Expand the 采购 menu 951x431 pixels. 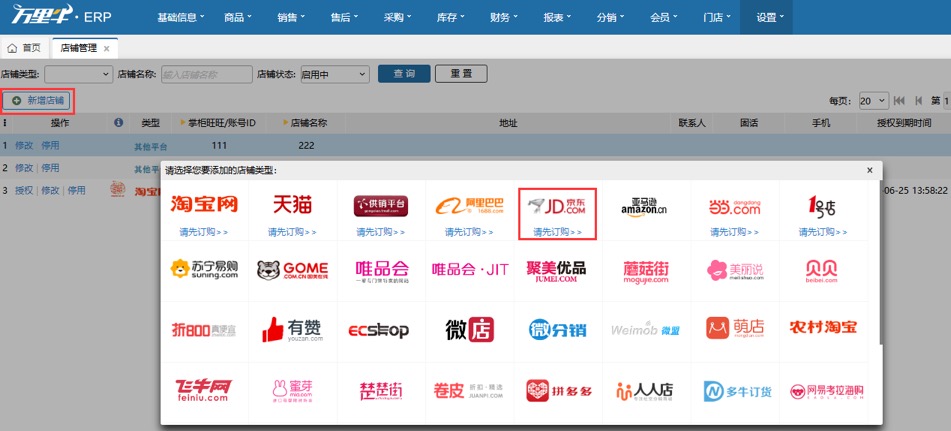point(398,17)
